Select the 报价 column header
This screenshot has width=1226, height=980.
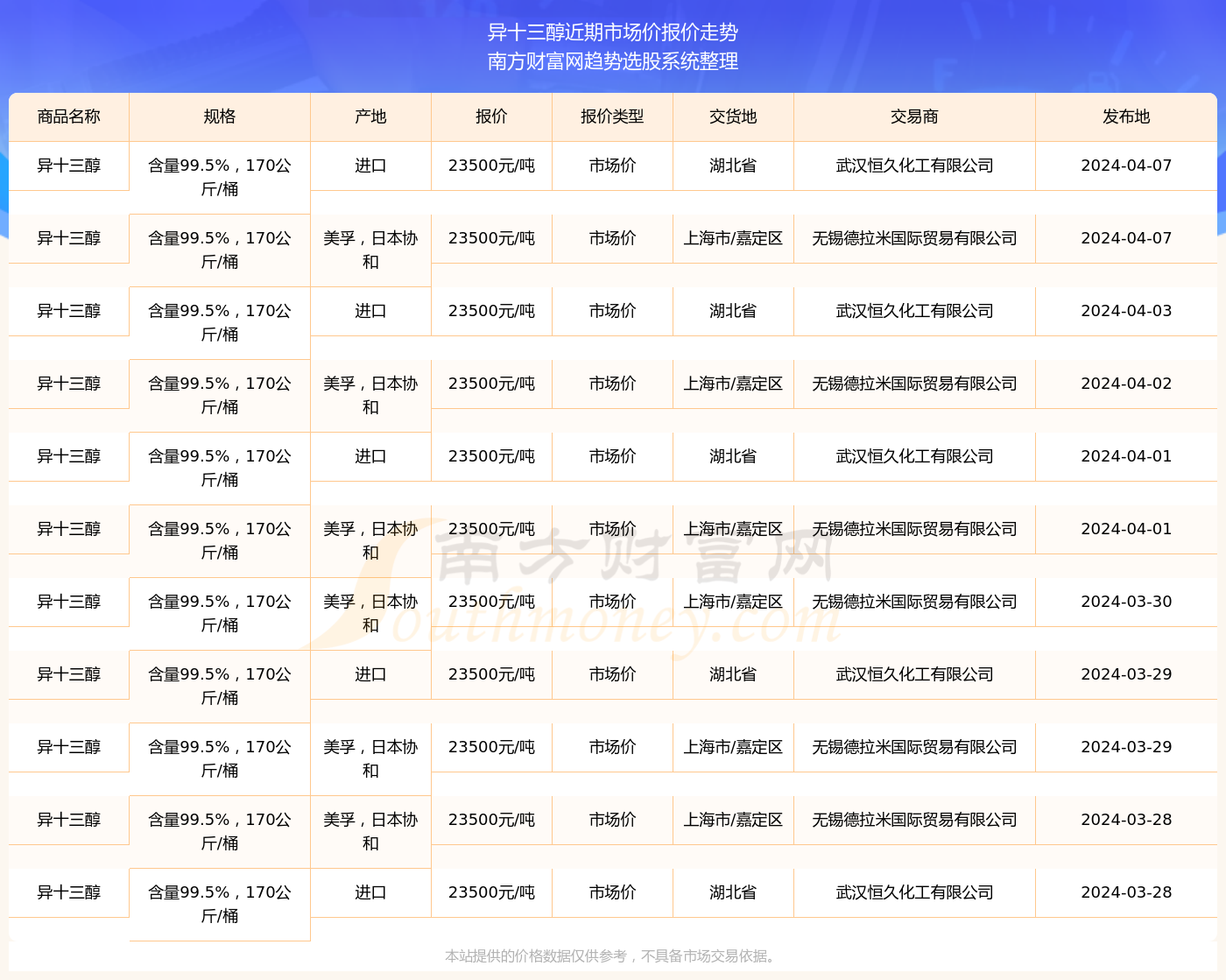click(x=491, y=116)
